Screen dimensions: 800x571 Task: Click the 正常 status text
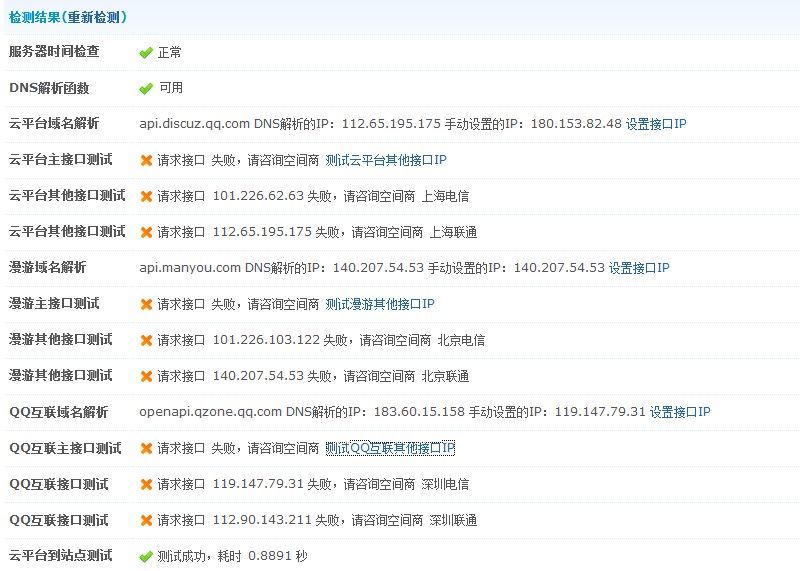tap(169, 53)
